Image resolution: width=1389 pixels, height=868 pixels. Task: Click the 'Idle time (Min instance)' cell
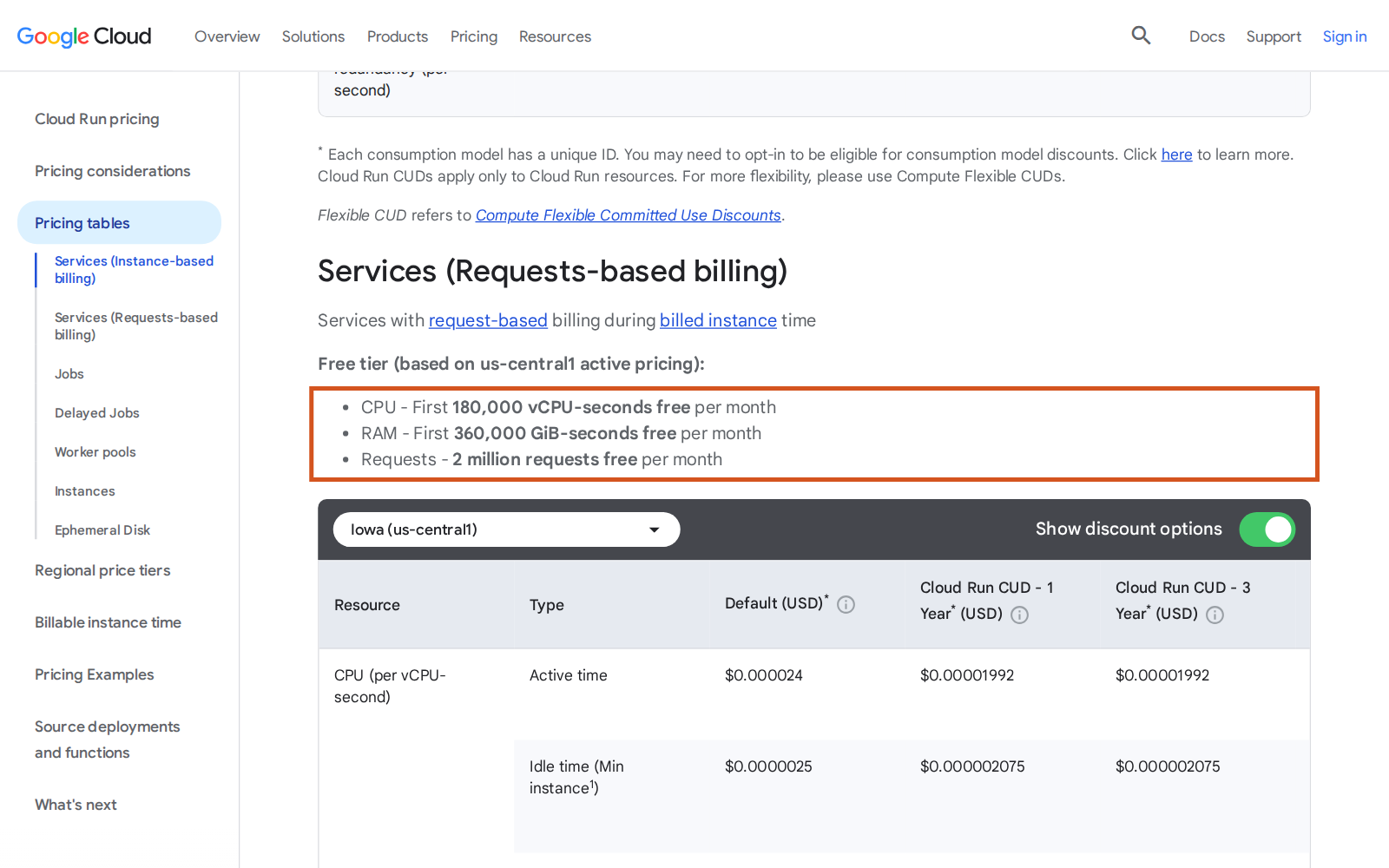(x=576, y=777)
